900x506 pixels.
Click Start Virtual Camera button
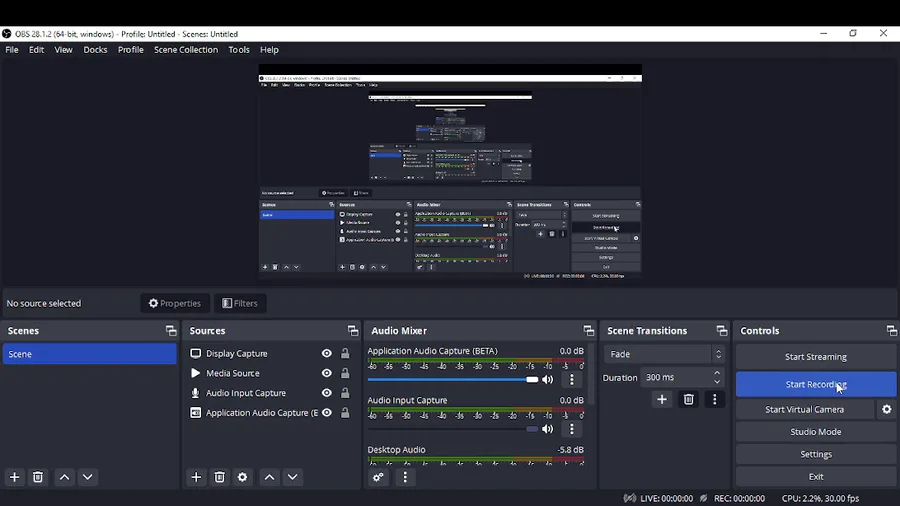pos(805,409)
